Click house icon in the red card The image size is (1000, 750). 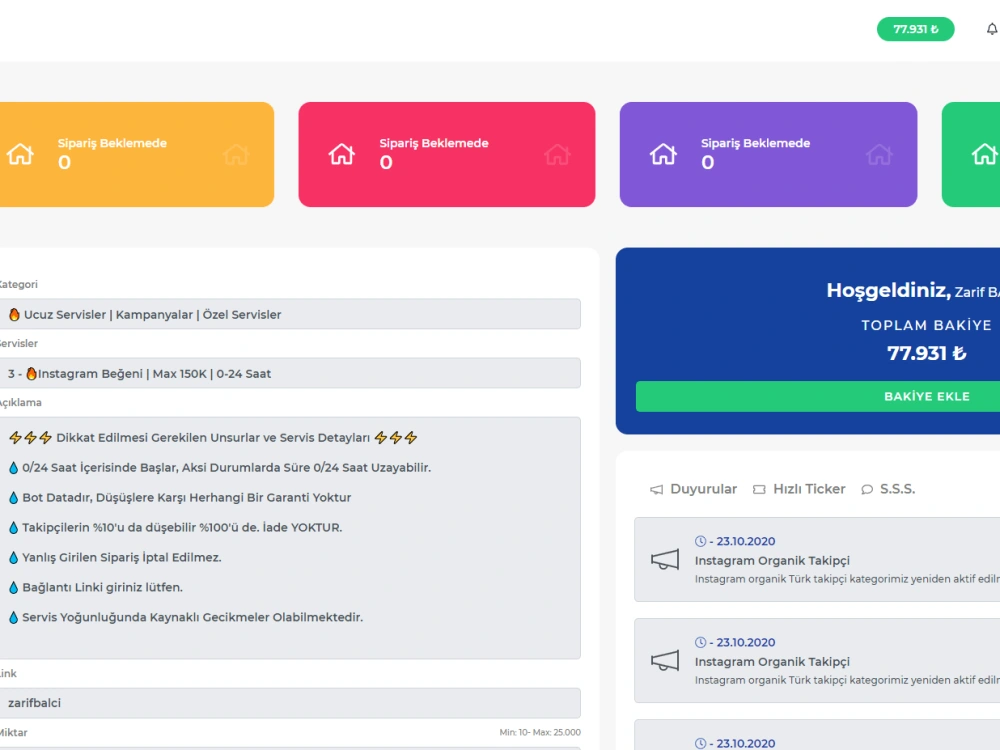click(341, 154)
